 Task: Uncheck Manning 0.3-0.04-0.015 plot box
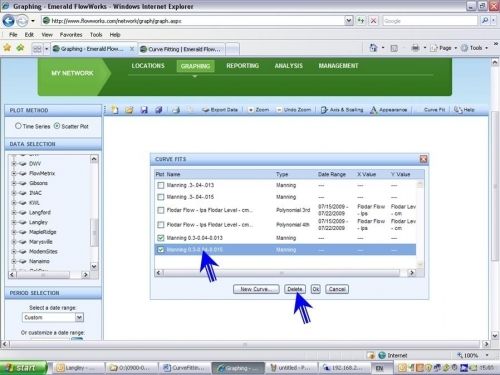click(161, 250)
